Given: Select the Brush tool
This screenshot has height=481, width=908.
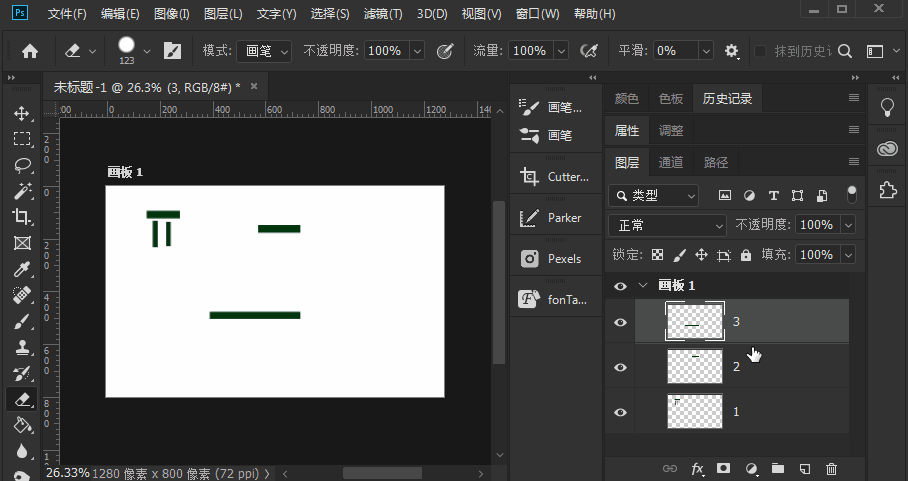Looking at the screenshot, I should point(22,321).
